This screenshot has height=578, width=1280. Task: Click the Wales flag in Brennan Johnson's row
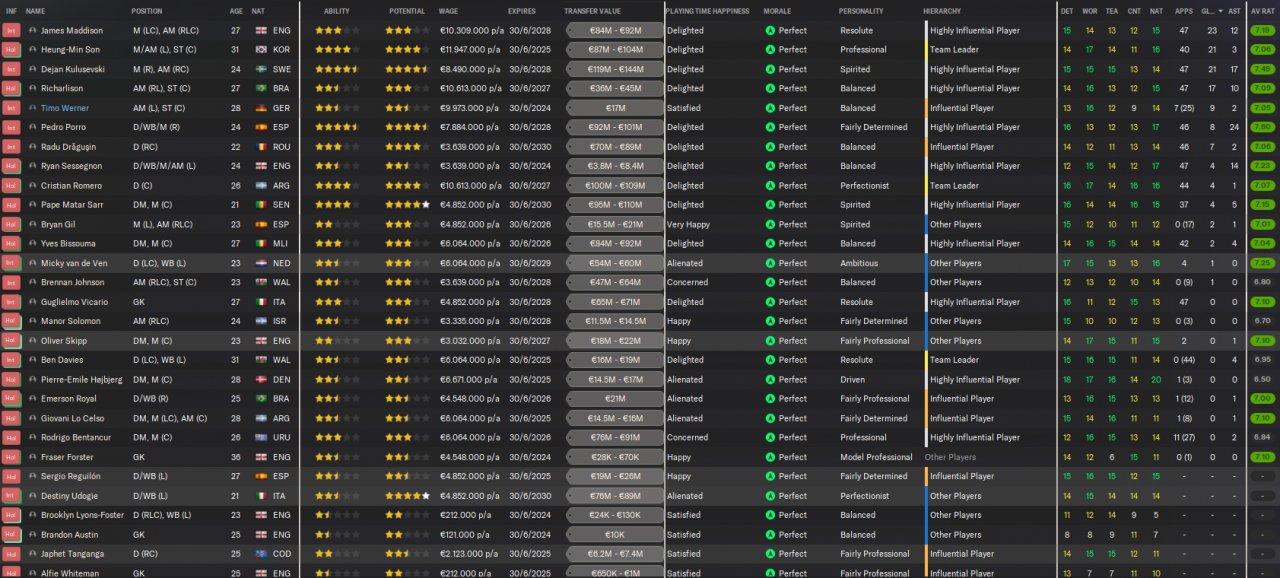[260, 282]
